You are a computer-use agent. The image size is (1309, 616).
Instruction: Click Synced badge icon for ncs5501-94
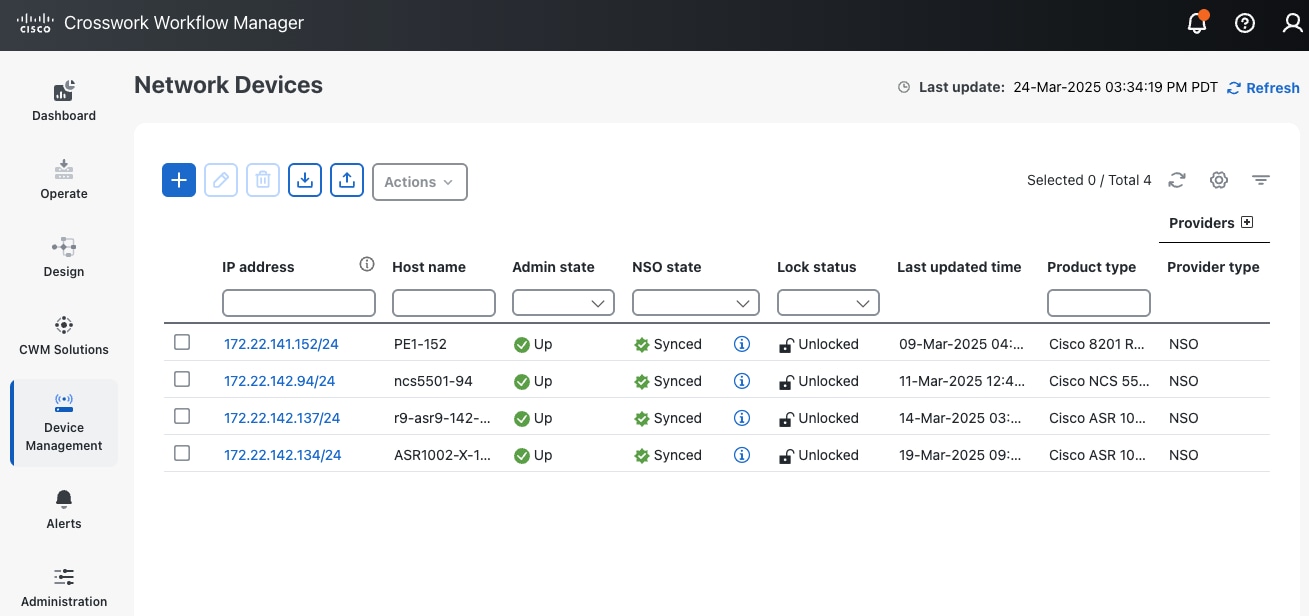642,382
